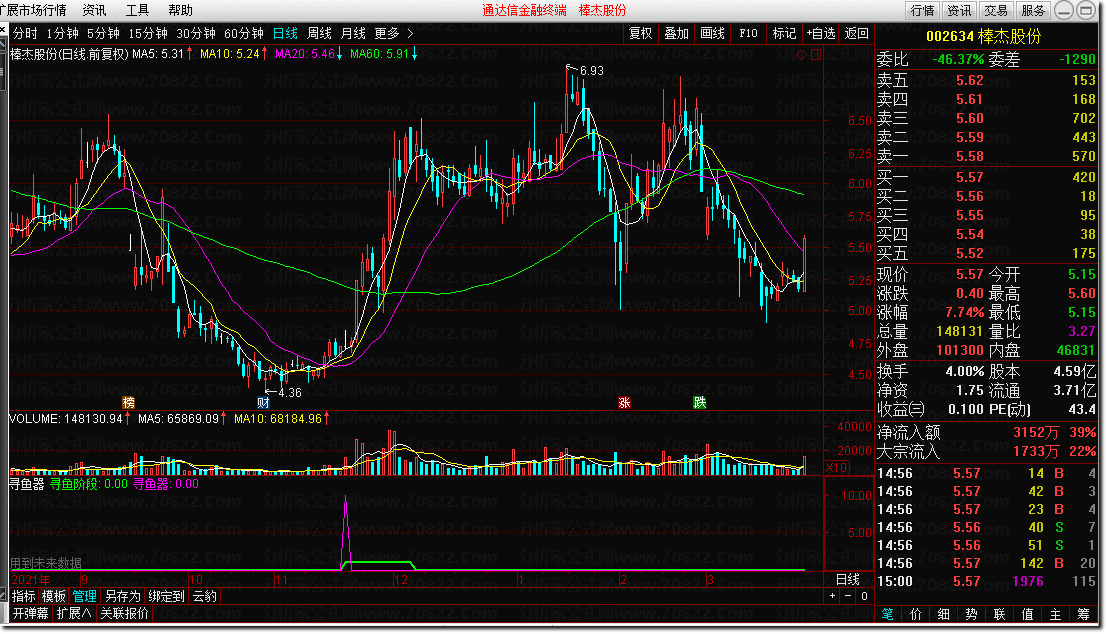Click the 画线 draw line button
1108x634 pixels.
coord(712,33)
